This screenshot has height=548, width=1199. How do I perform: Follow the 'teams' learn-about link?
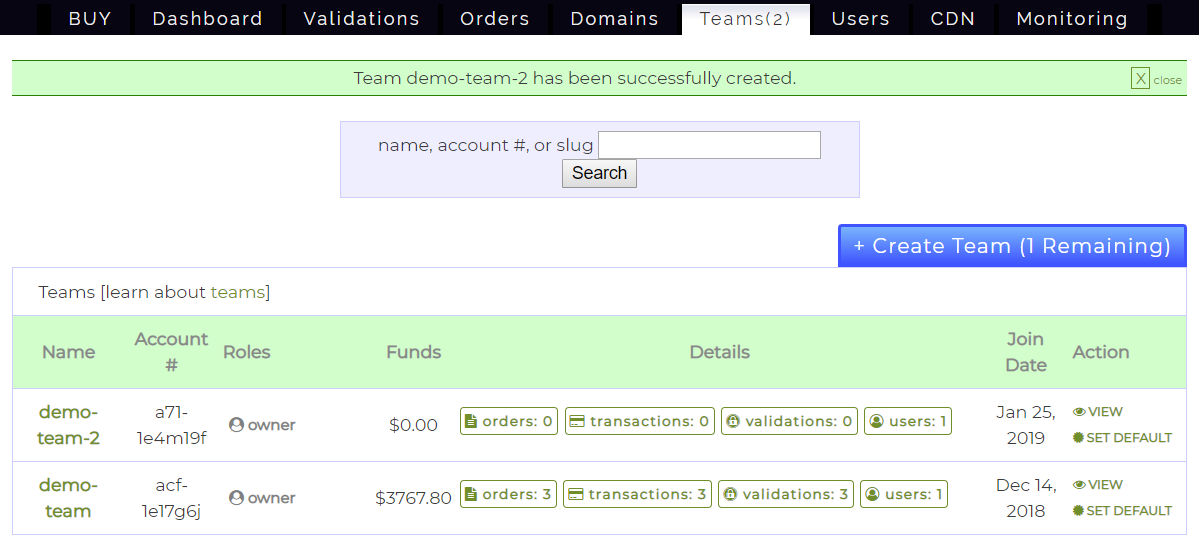coord(238,293)
